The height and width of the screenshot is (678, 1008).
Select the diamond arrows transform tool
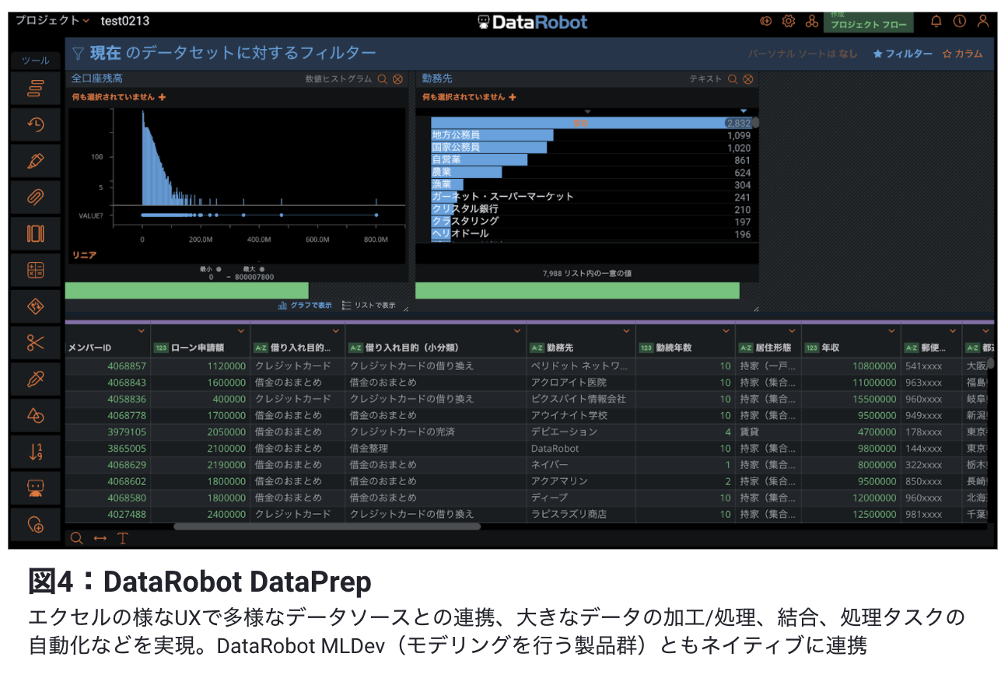[x=36, y=306]
